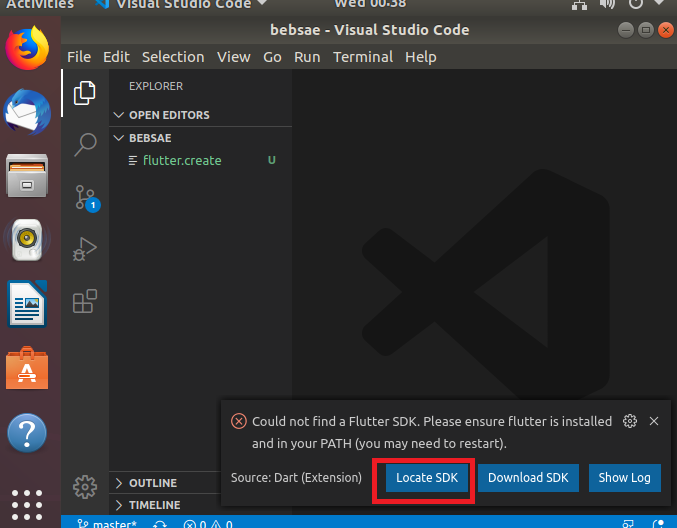Open Rhythmbox from the dock

pyautogui.click(x=27, y=240)
